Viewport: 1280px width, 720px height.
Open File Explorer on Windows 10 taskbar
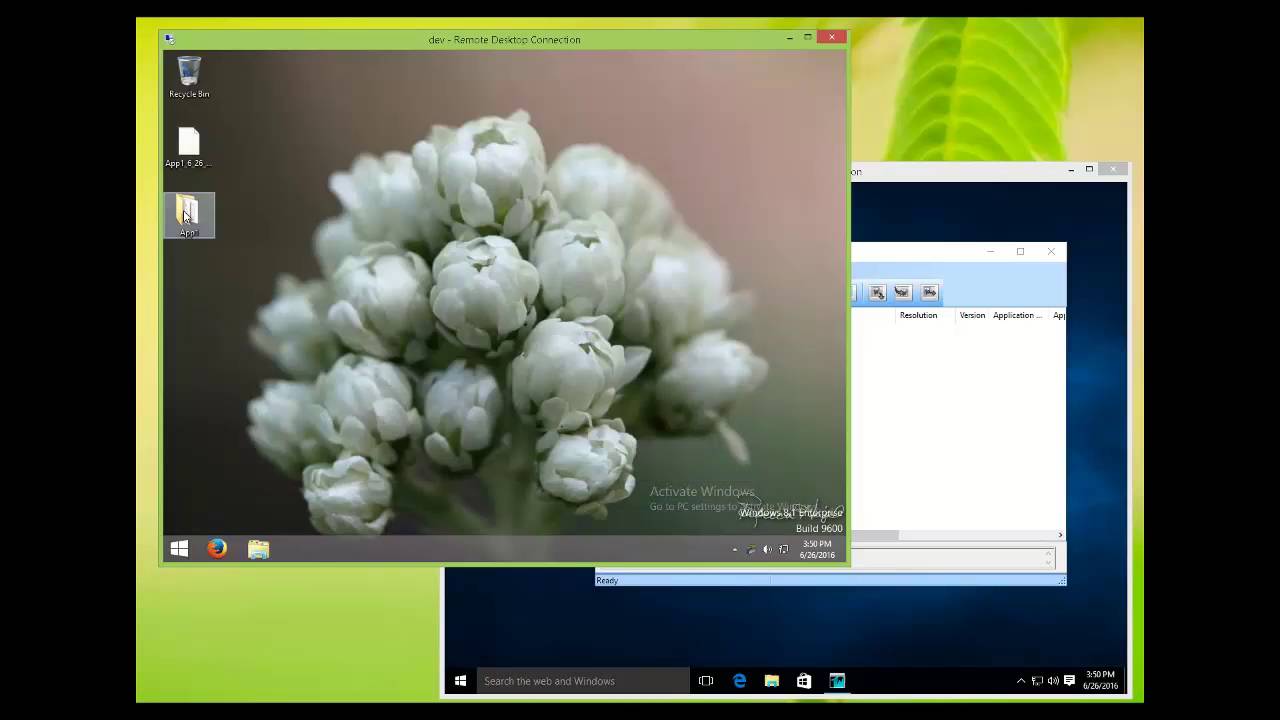tap(772, 681)
